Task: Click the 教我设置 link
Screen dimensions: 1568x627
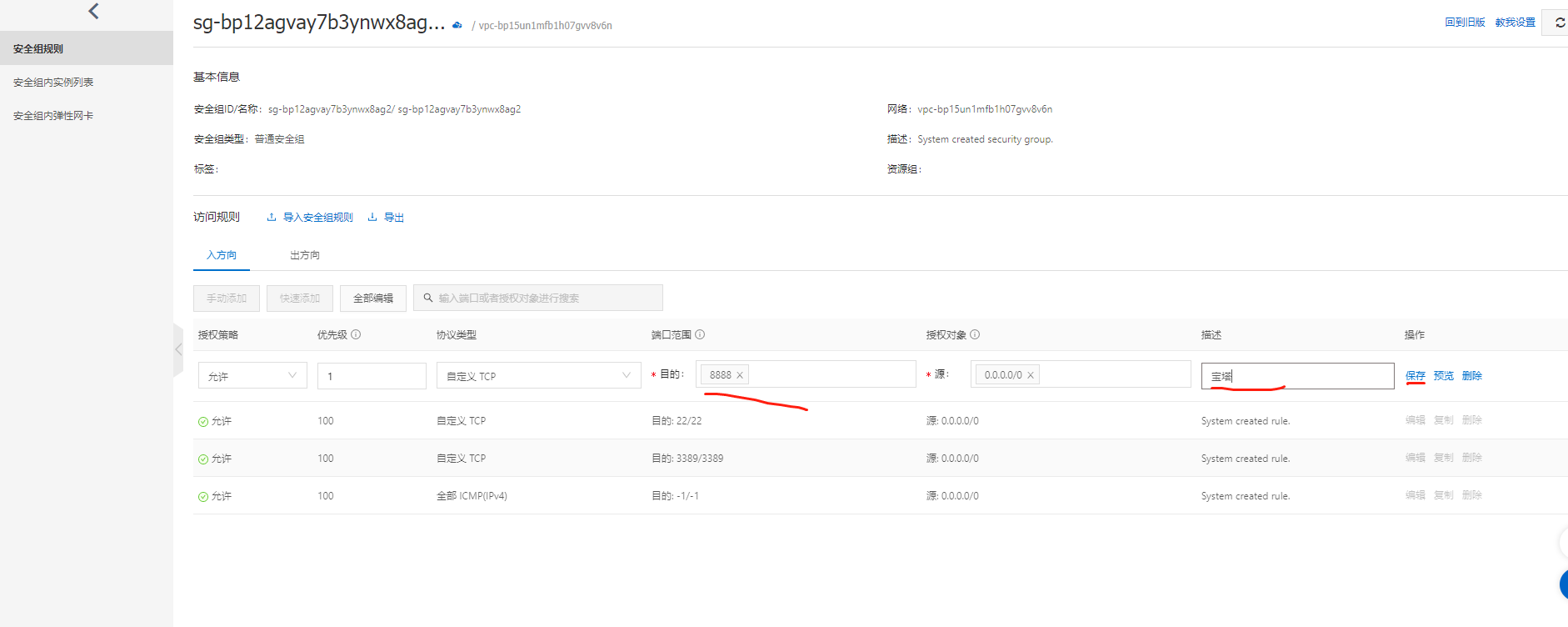Action: coord(1516,22)
